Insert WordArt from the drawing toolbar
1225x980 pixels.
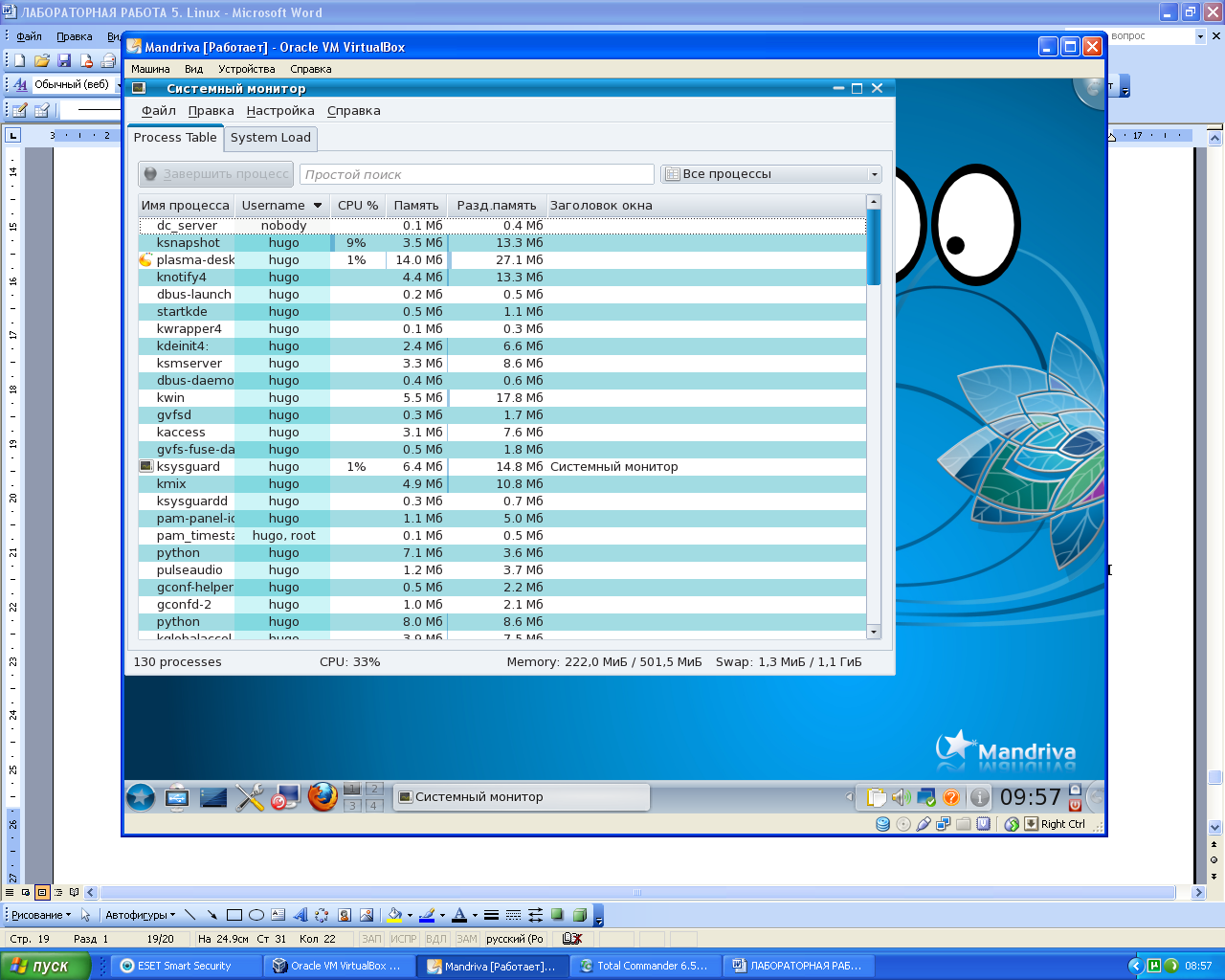click(x=300, y=915)
